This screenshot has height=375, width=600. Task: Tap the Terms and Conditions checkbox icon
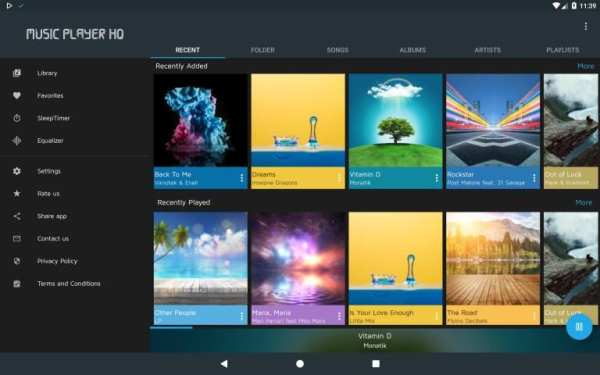(x=17, y=284)
